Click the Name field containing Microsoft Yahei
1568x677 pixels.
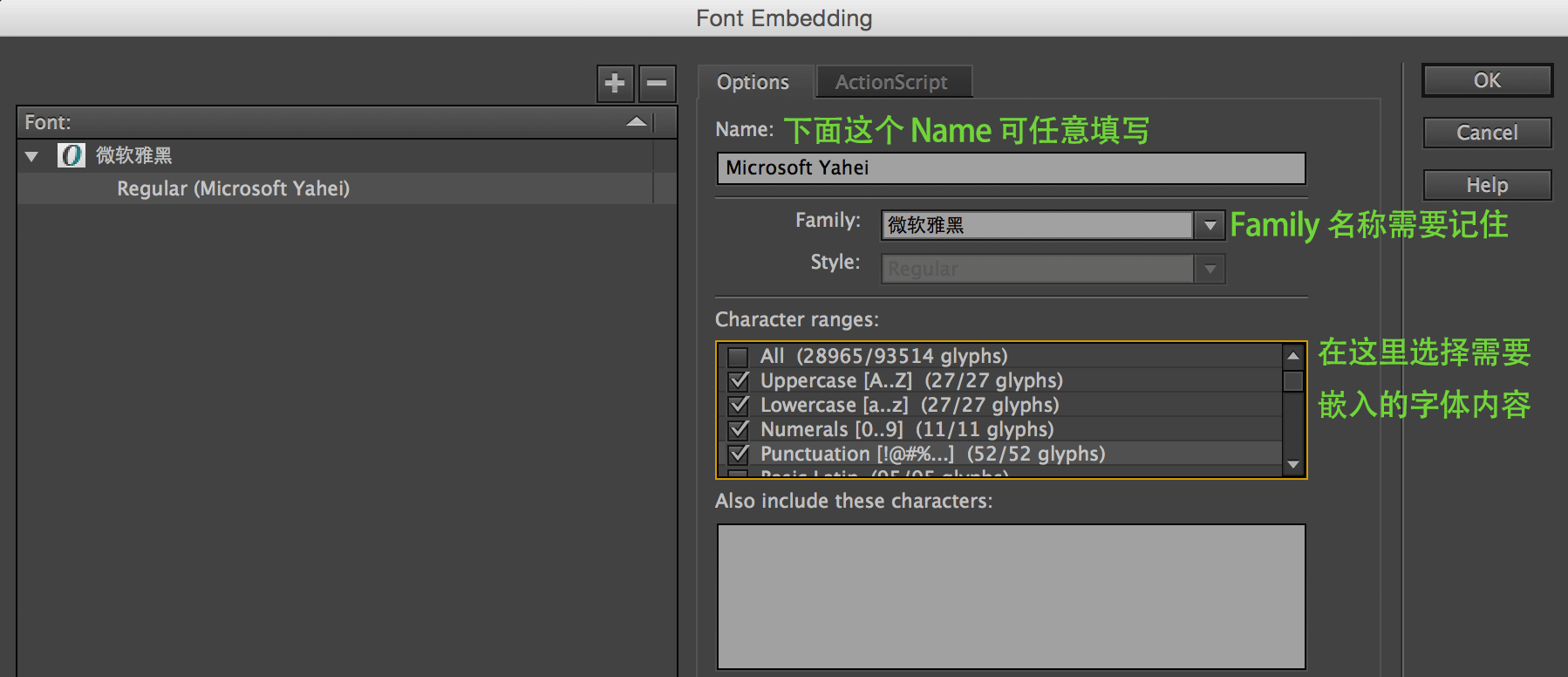[1012, 168]
